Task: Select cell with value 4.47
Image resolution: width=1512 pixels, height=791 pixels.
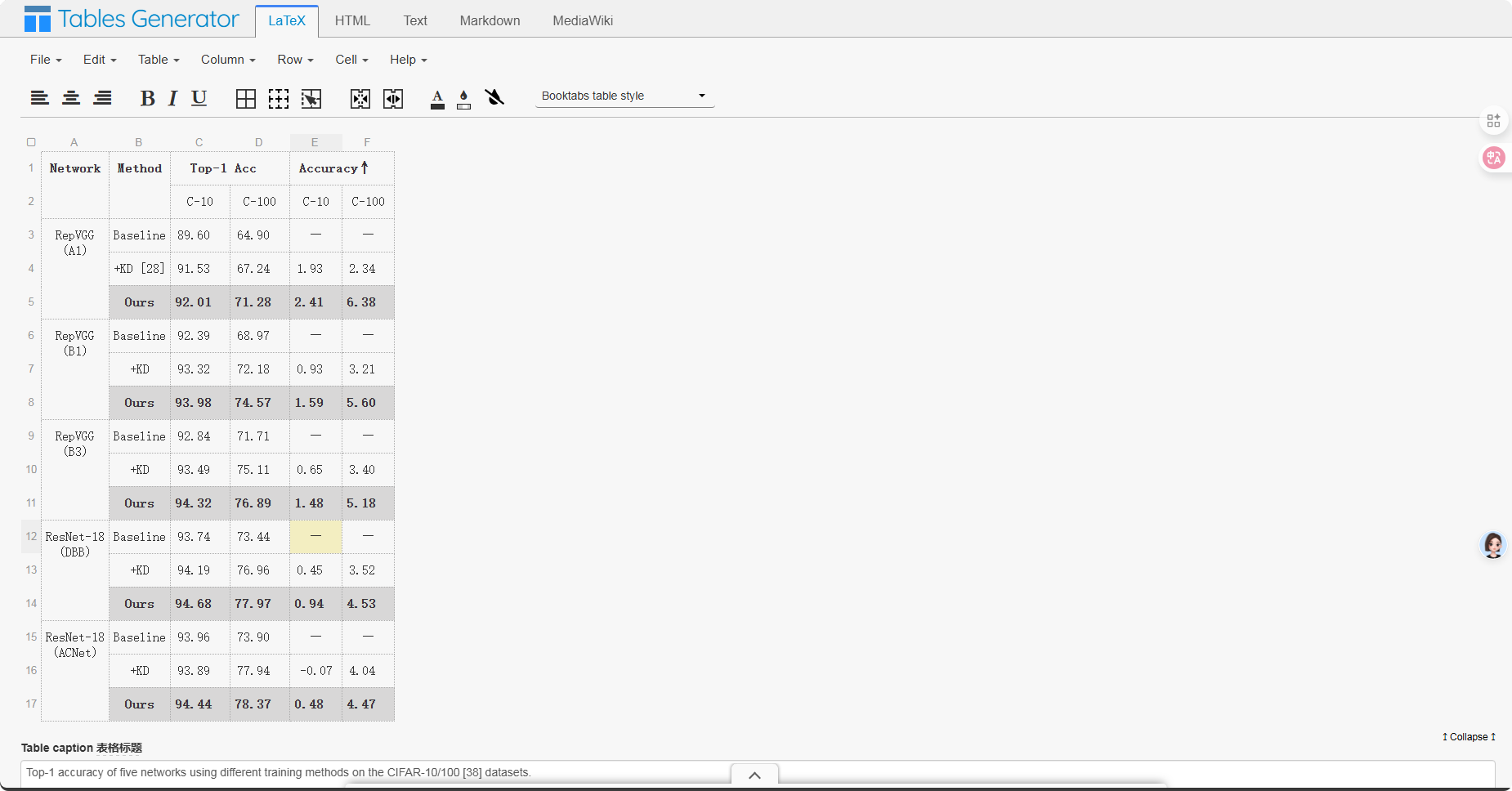Action: click(x=368, y=704)
